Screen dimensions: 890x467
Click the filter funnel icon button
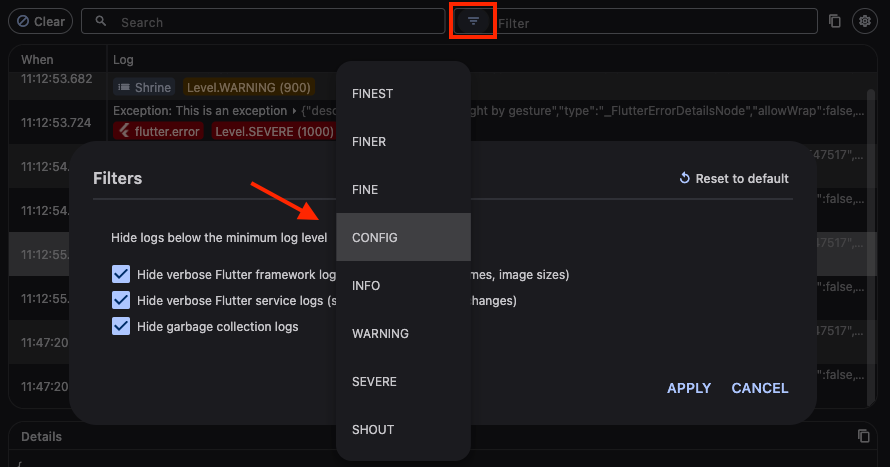pos(473,21)
